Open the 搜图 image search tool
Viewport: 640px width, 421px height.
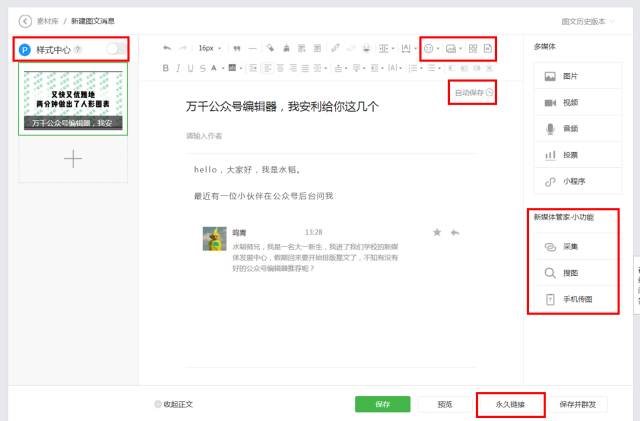[575, 273]
